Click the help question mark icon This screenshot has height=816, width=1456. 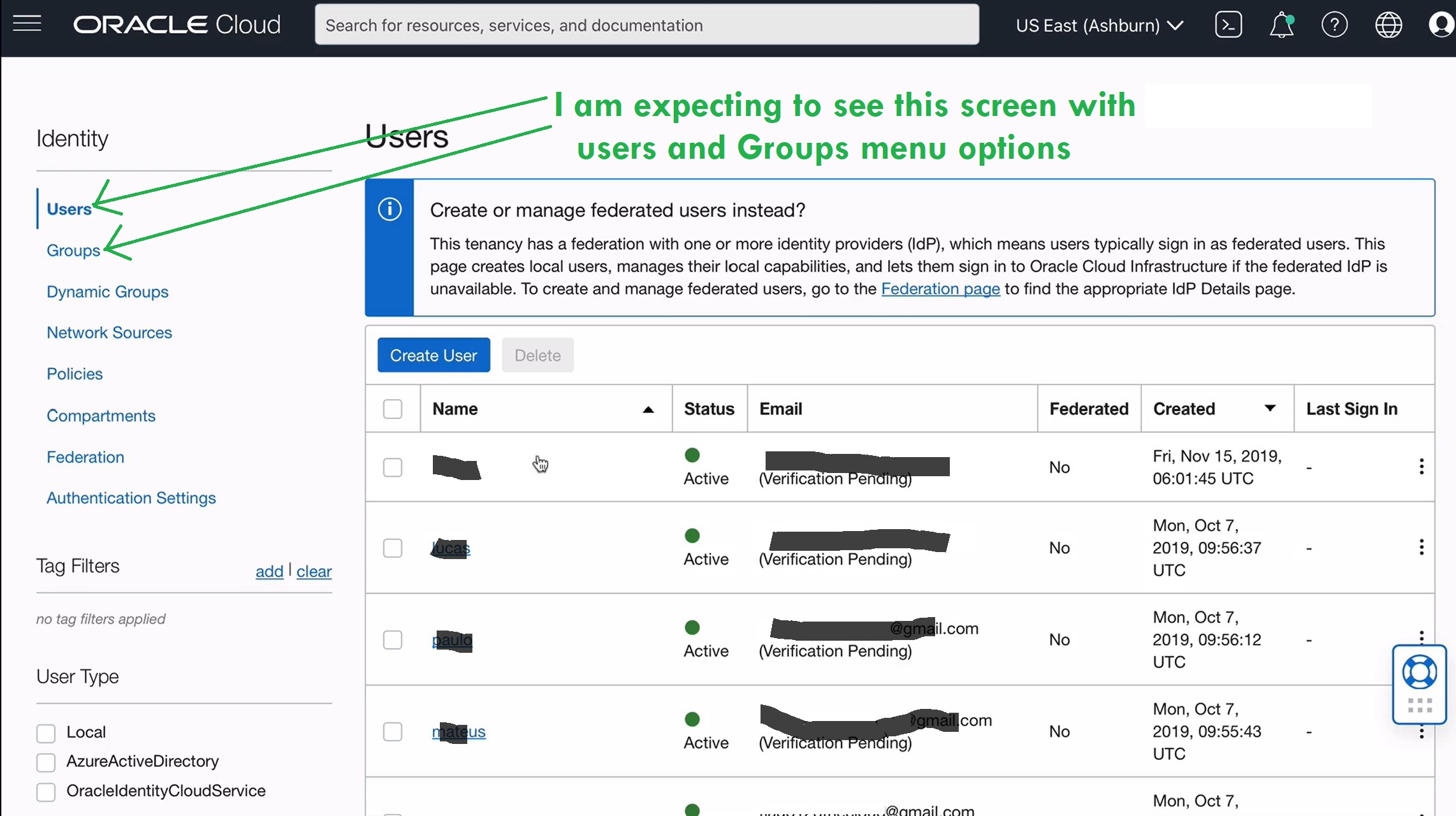[x=1334, y=25]
